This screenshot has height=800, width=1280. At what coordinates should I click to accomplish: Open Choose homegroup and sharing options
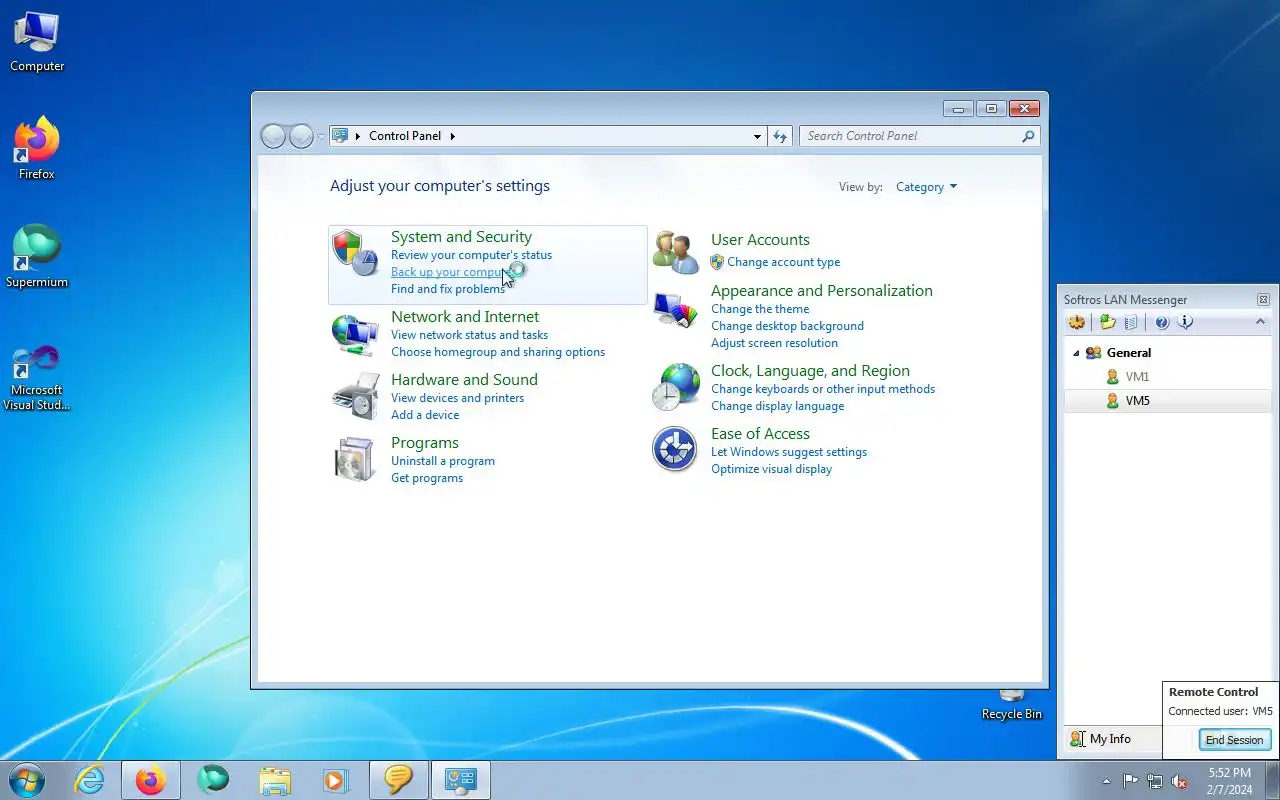coord(498,352)
